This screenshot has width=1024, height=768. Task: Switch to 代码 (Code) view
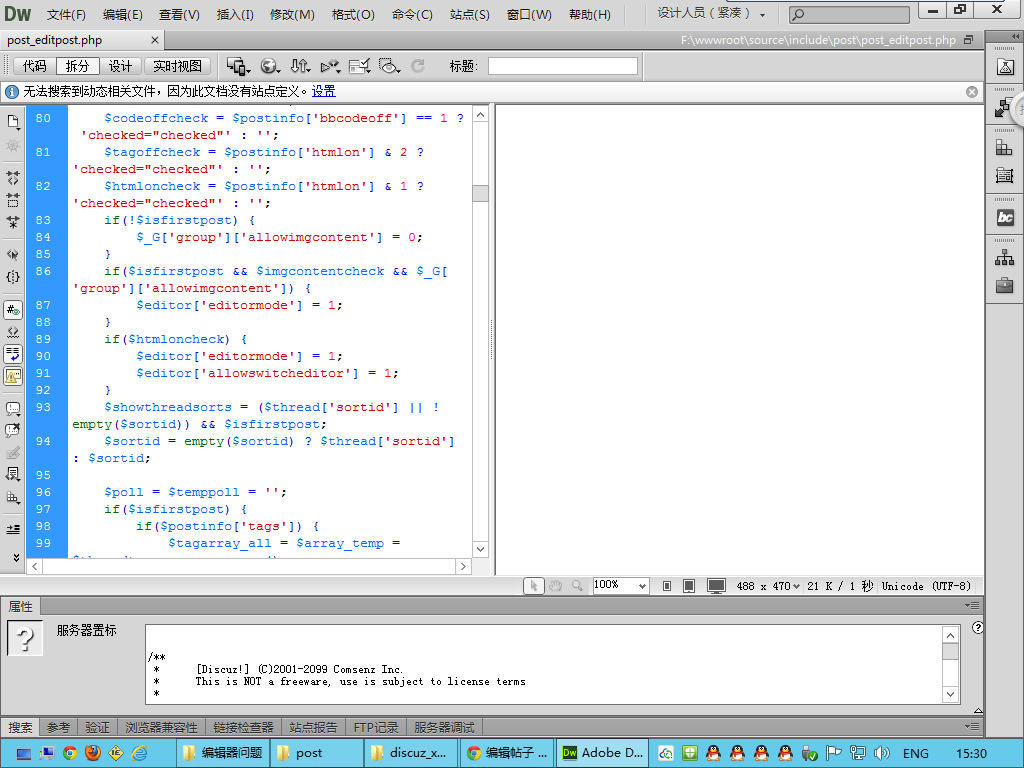click(35, 66)
